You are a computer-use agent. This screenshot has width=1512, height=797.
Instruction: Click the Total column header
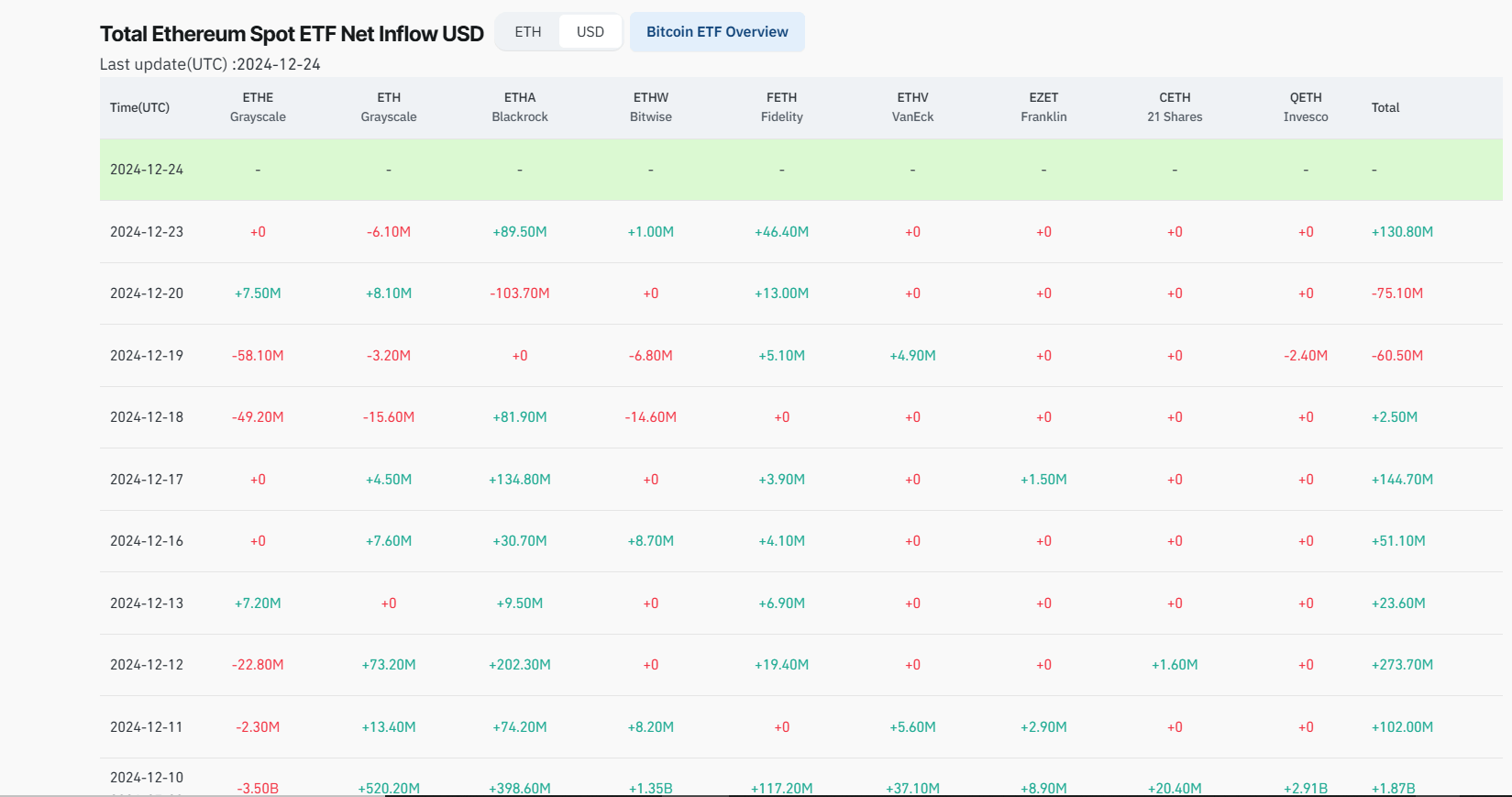pyautogui.click(x=1385, y=107)
